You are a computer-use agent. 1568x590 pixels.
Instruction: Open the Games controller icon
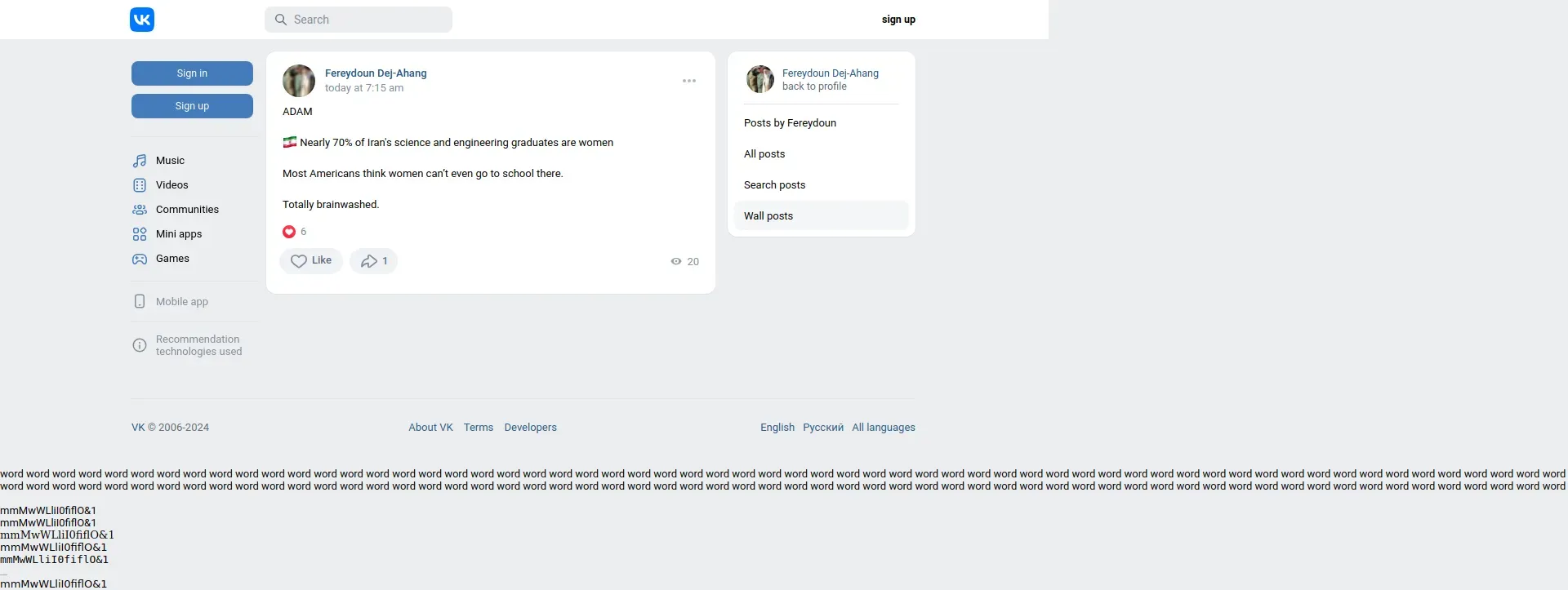140,259
